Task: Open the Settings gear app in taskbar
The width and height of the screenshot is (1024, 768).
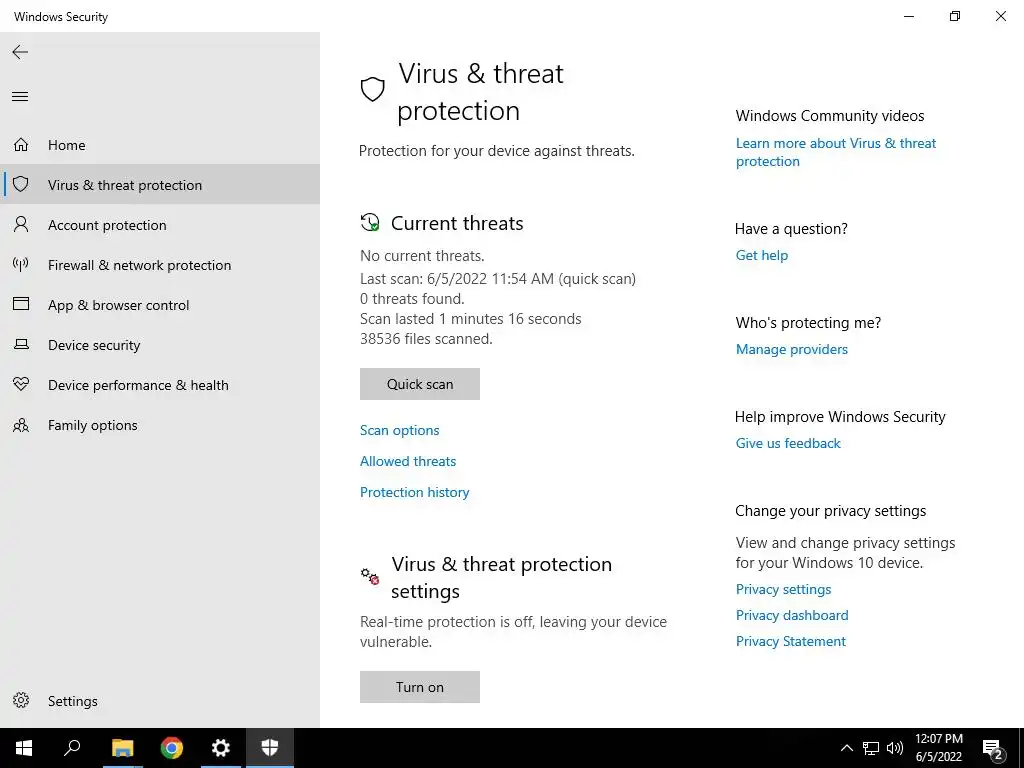Action: point(221,748)
